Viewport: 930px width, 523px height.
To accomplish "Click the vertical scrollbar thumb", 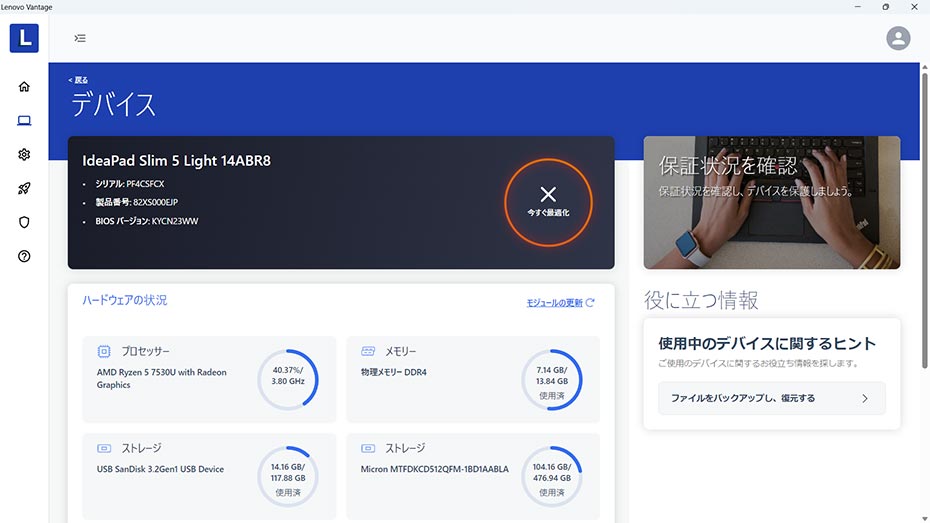I will pos(924,219).
